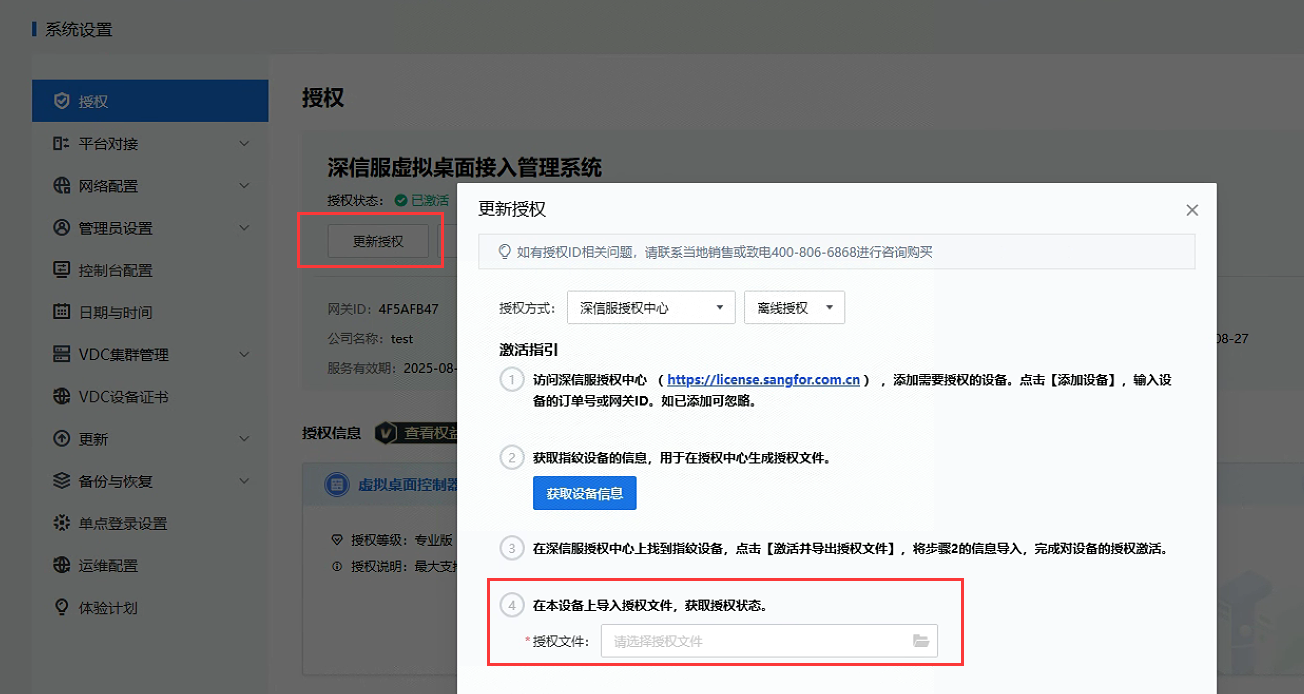Click the 平台对接 sidebar icon
This screenshot has width=1304, height=694.
[62, 144]
